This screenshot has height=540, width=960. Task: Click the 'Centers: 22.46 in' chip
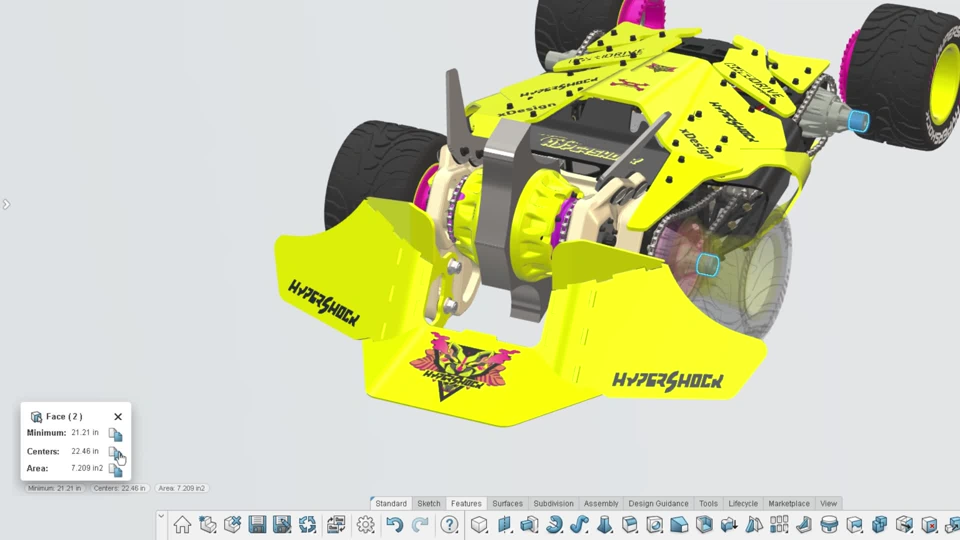coord(119,488)
